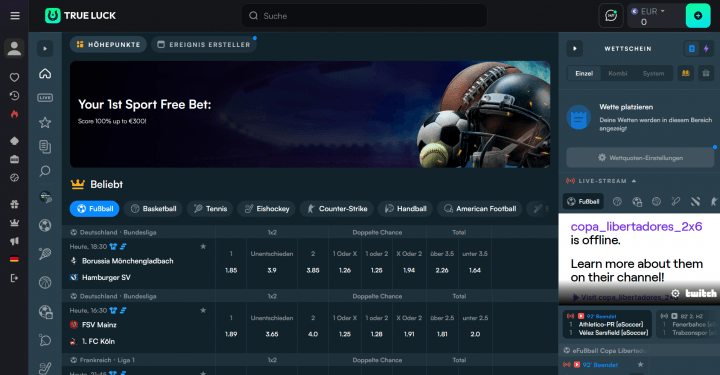Toggle the quick bet lightning icon

[x=706, y=48]
